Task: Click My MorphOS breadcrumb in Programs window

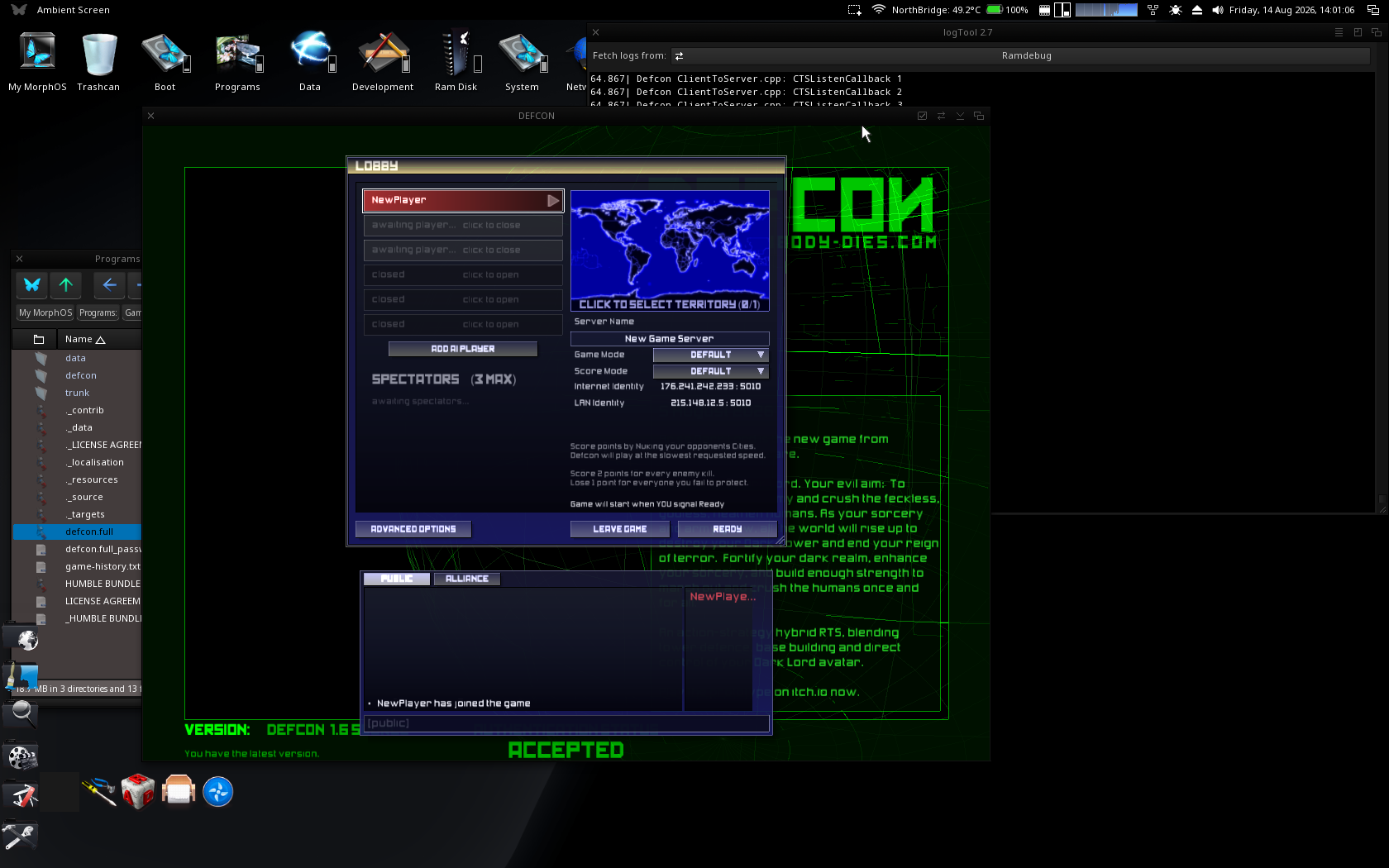Action: point(45,312)
